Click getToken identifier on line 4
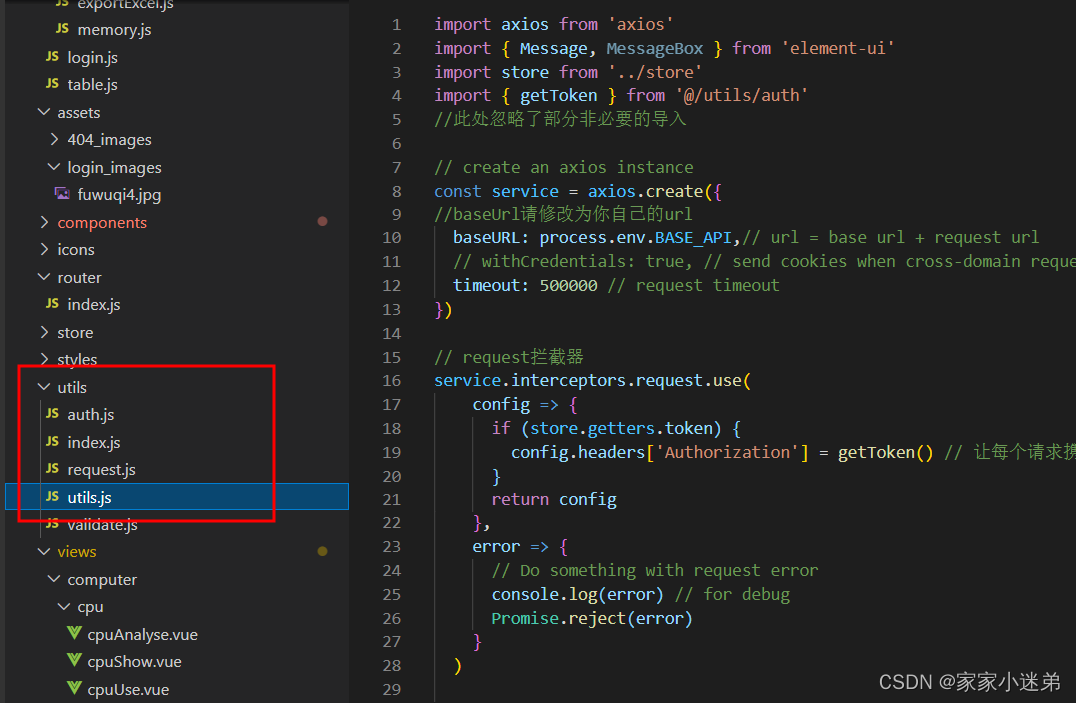This screenshot has height=703, width=1076. pos(559,95)
